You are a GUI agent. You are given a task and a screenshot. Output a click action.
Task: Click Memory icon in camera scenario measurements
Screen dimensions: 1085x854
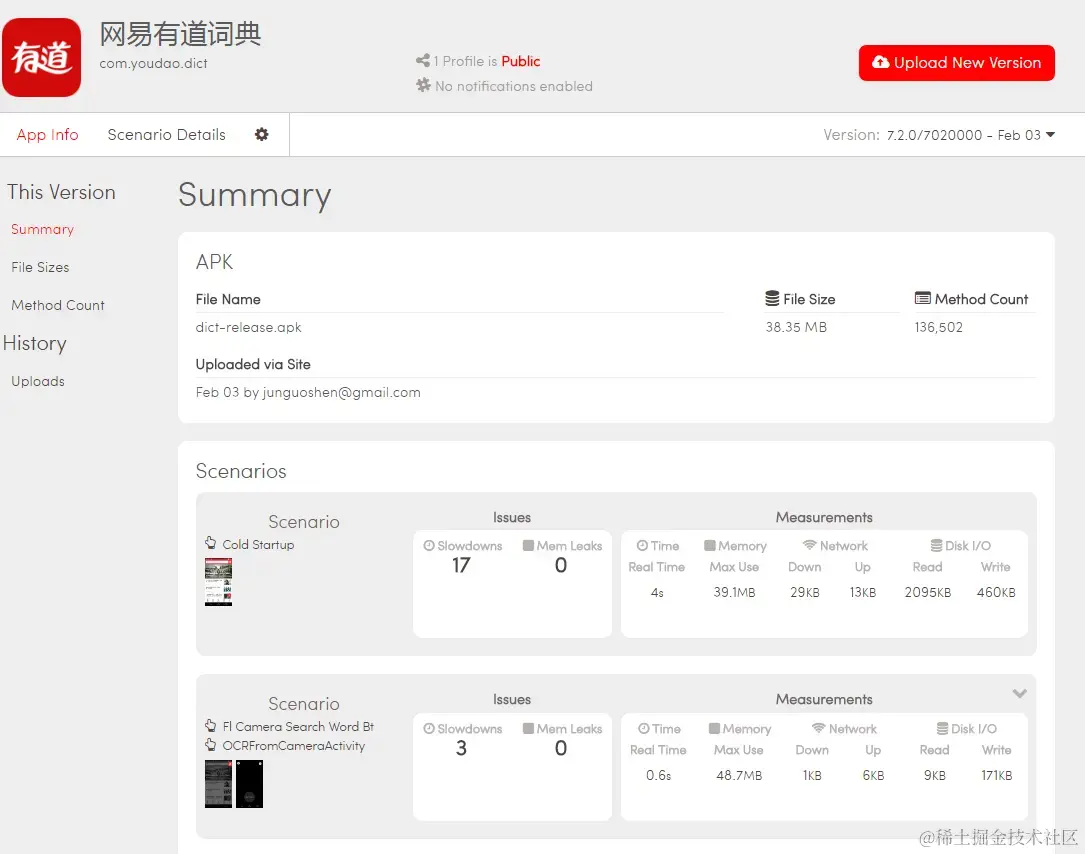click(x=714, y=728)
